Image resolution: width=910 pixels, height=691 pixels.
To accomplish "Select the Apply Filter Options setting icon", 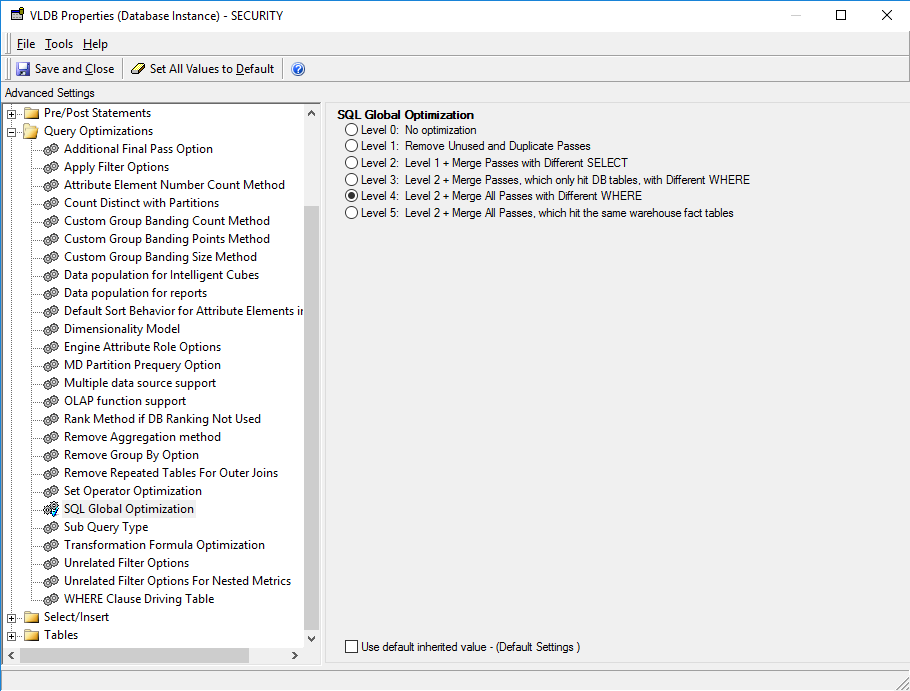I will click(50, 166).
